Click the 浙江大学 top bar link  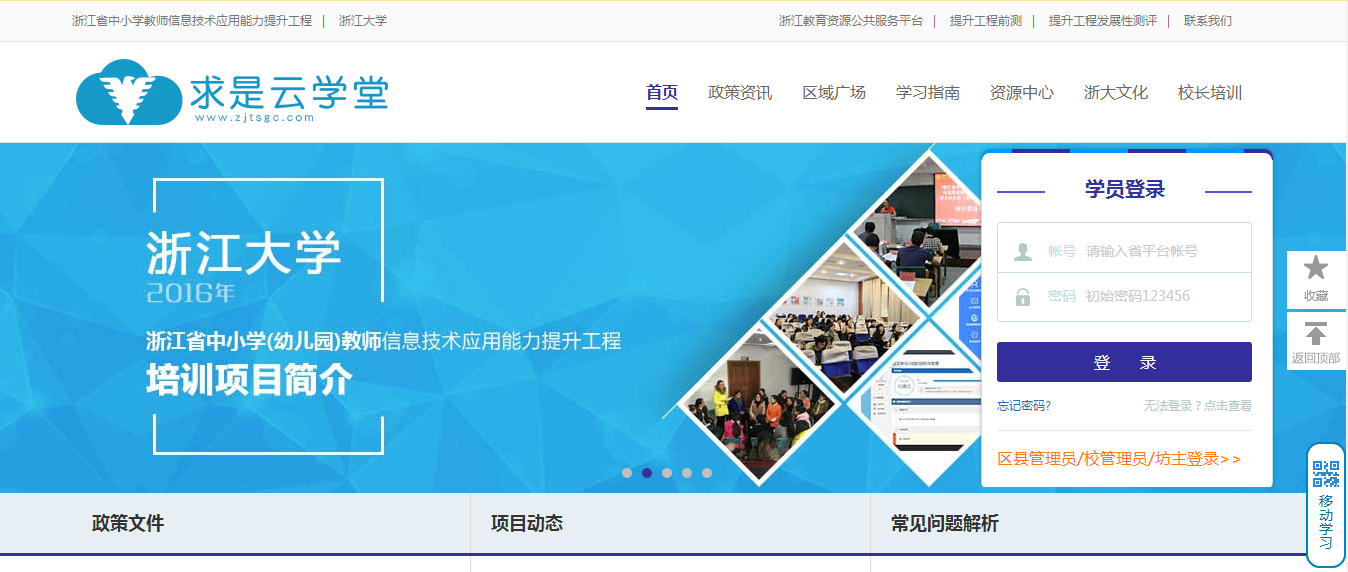click(363, 20)
